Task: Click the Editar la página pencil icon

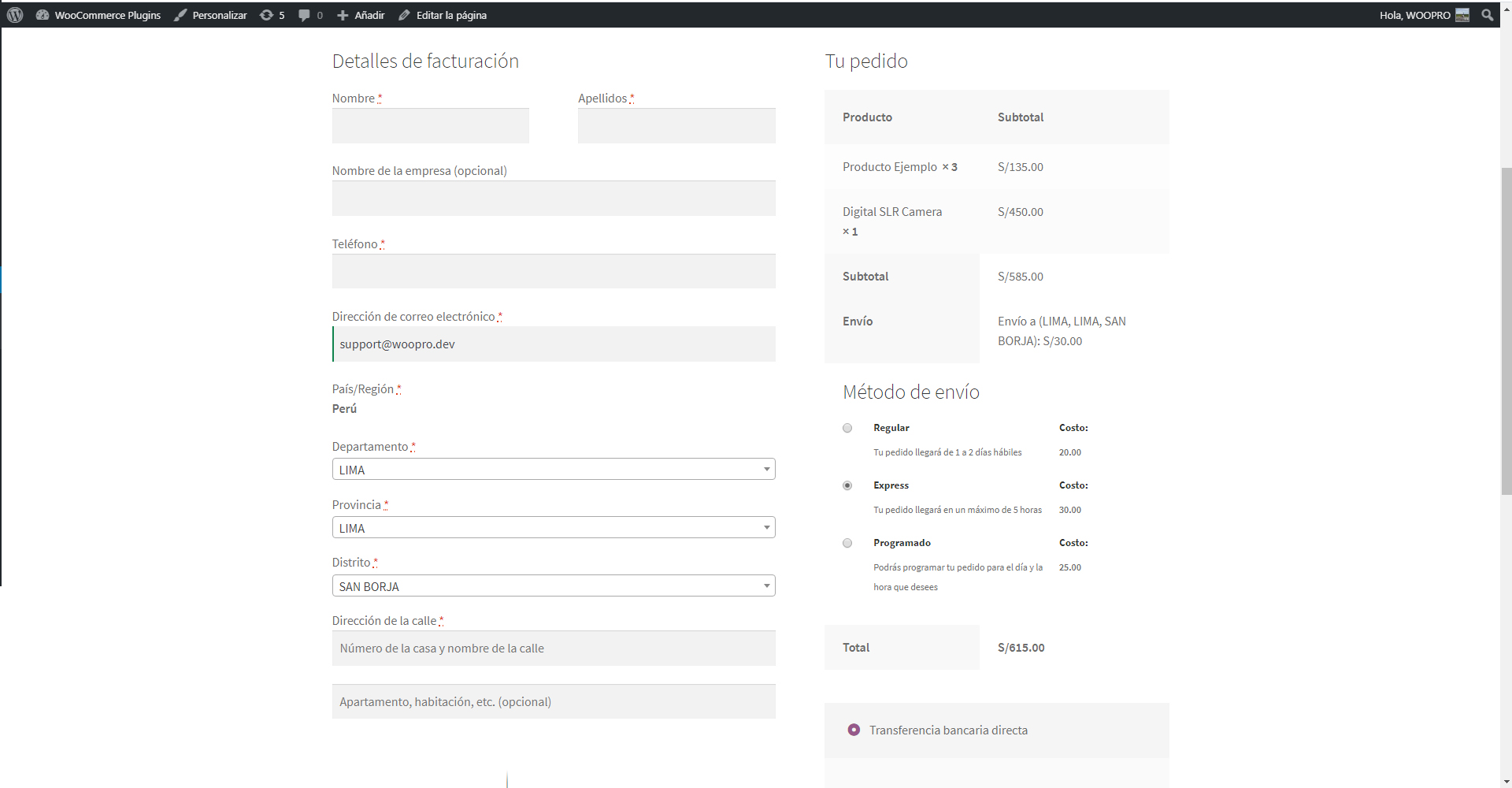Action: [x=404, y=15]
